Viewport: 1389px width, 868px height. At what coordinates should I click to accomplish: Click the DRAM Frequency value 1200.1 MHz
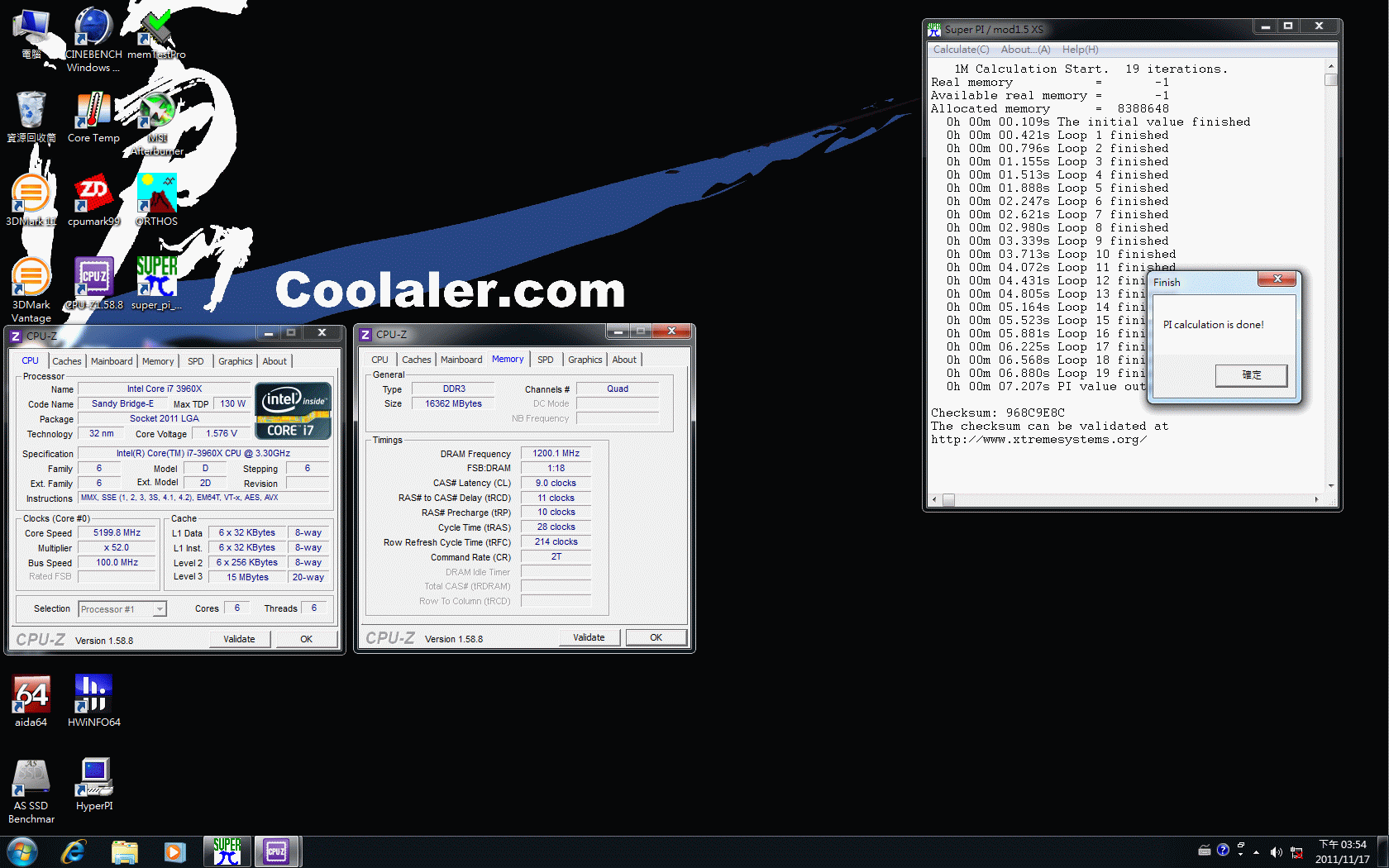[556, 453]
